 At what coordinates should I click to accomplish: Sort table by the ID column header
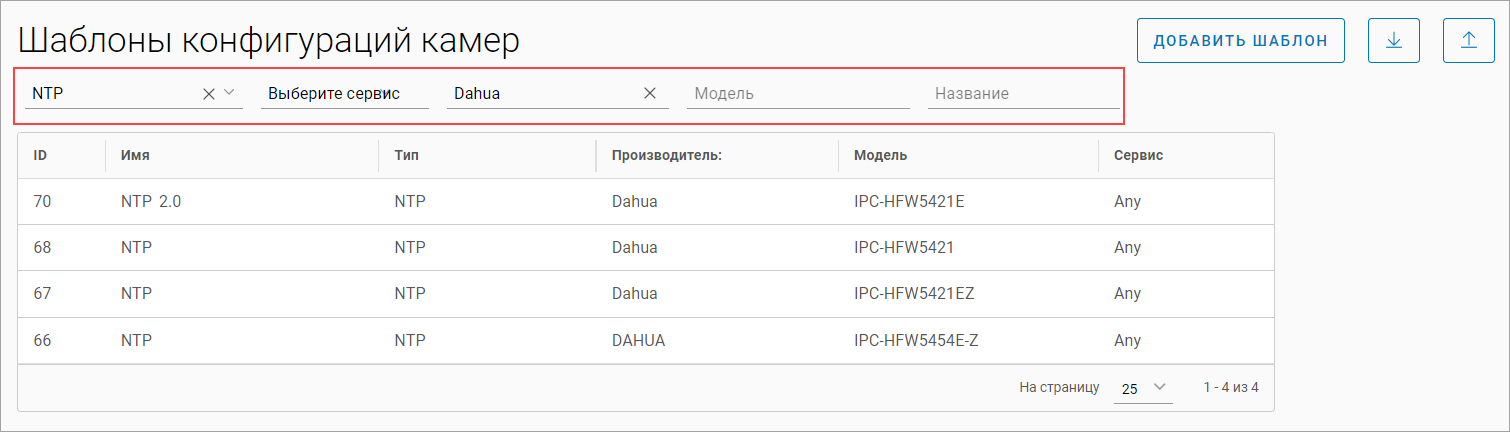41,156
